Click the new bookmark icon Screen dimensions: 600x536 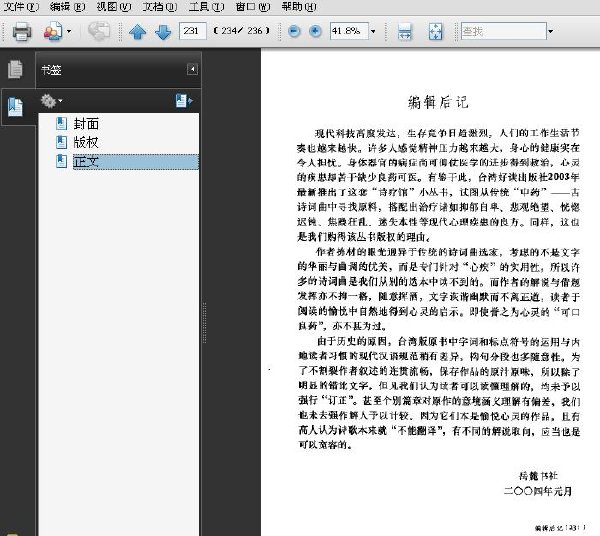click(184, 101)
